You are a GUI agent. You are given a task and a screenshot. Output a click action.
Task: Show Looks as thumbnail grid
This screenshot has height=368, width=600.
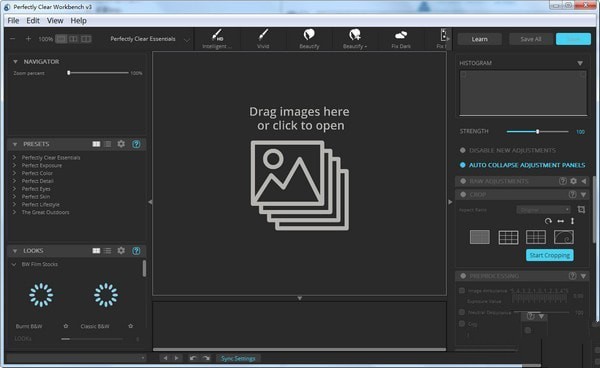(96, 251)
